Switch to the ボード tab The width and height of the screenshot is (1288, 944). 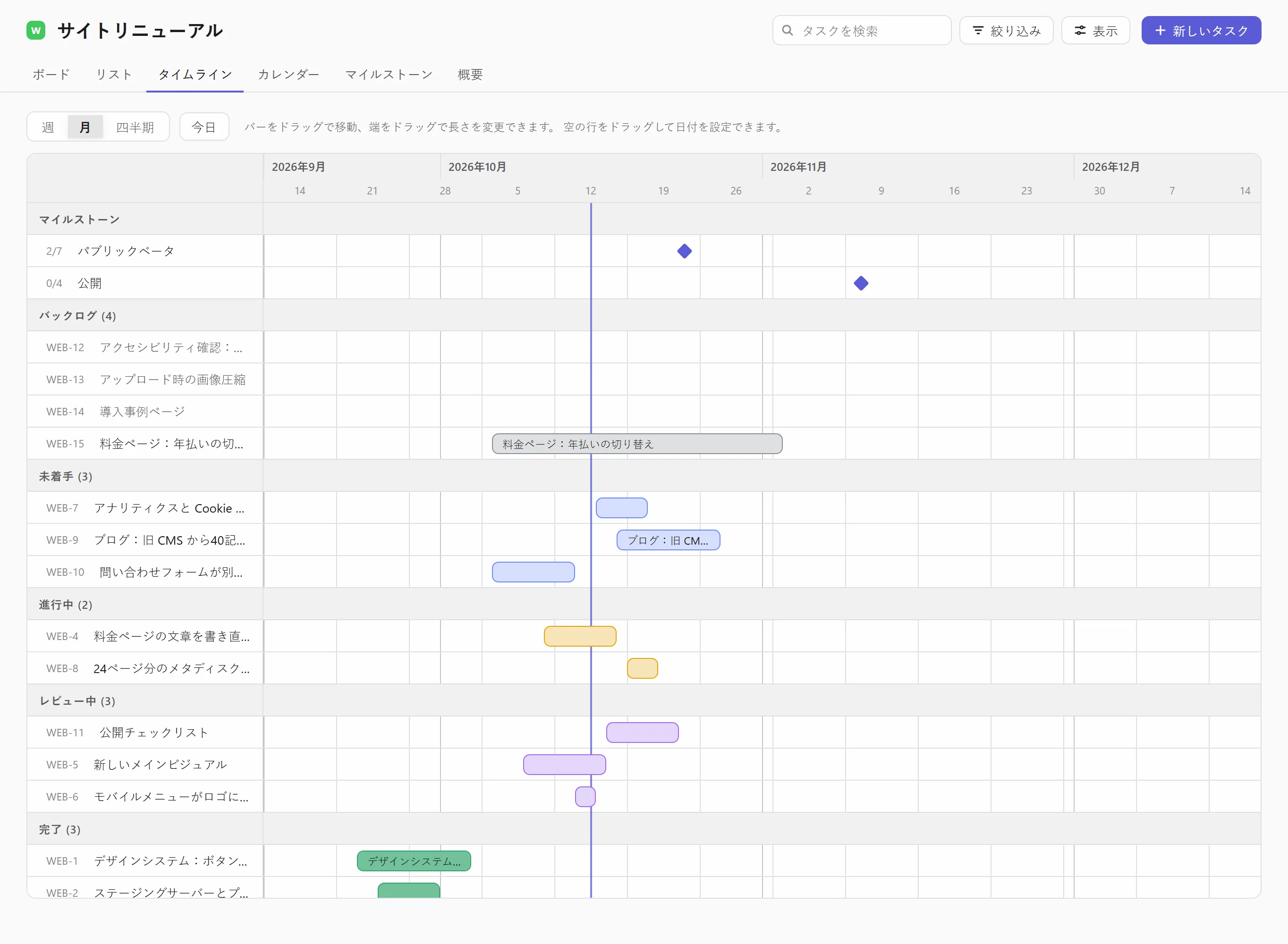point(51,74)
